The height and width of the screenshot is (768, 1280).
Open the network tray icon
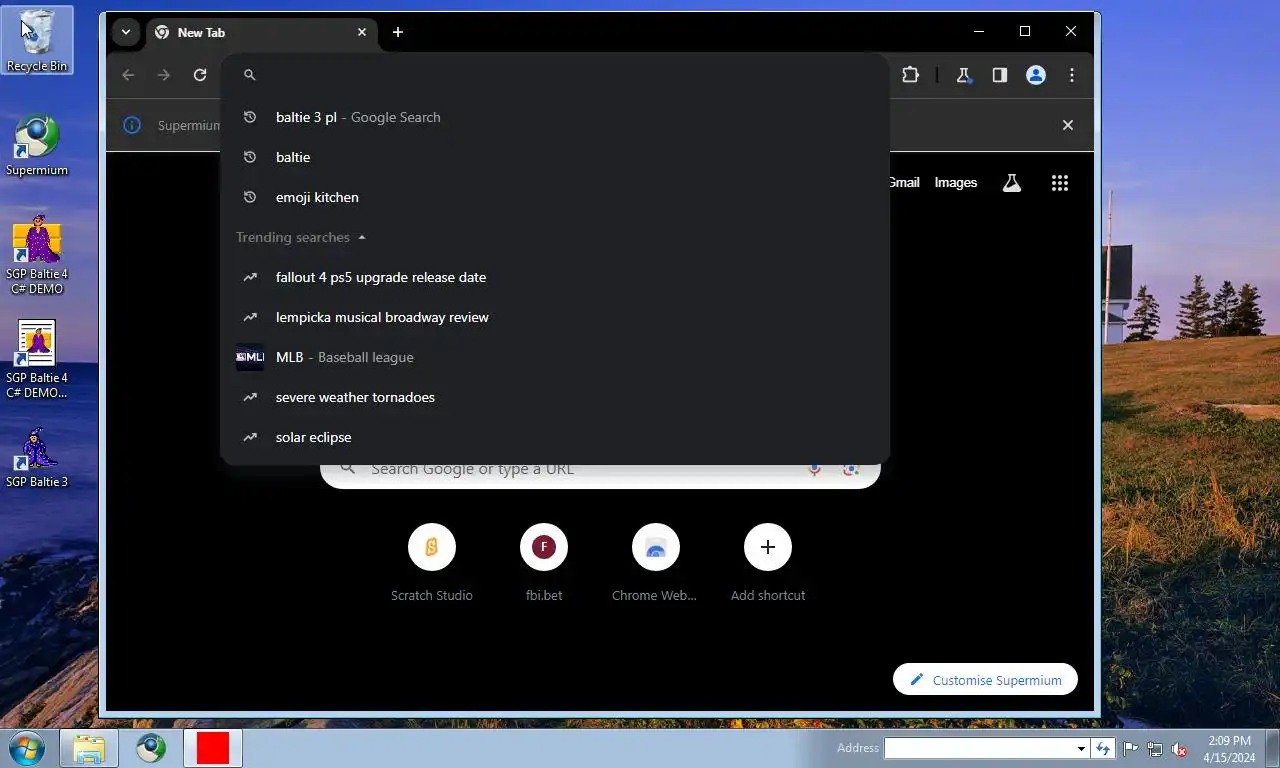(x=1155, y=748)
